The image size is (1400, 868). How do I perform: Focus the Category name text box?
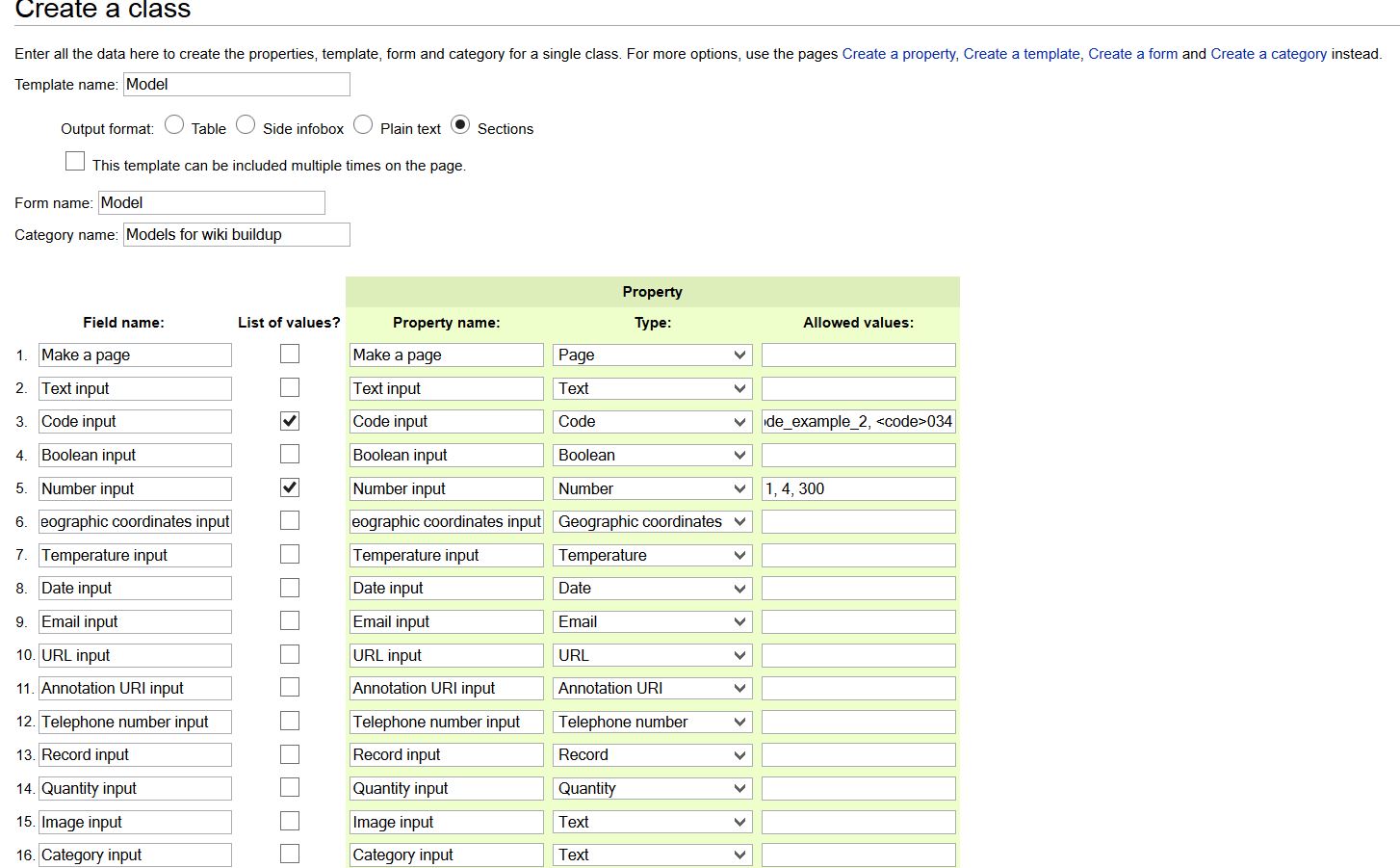click(x=237, y=235)
